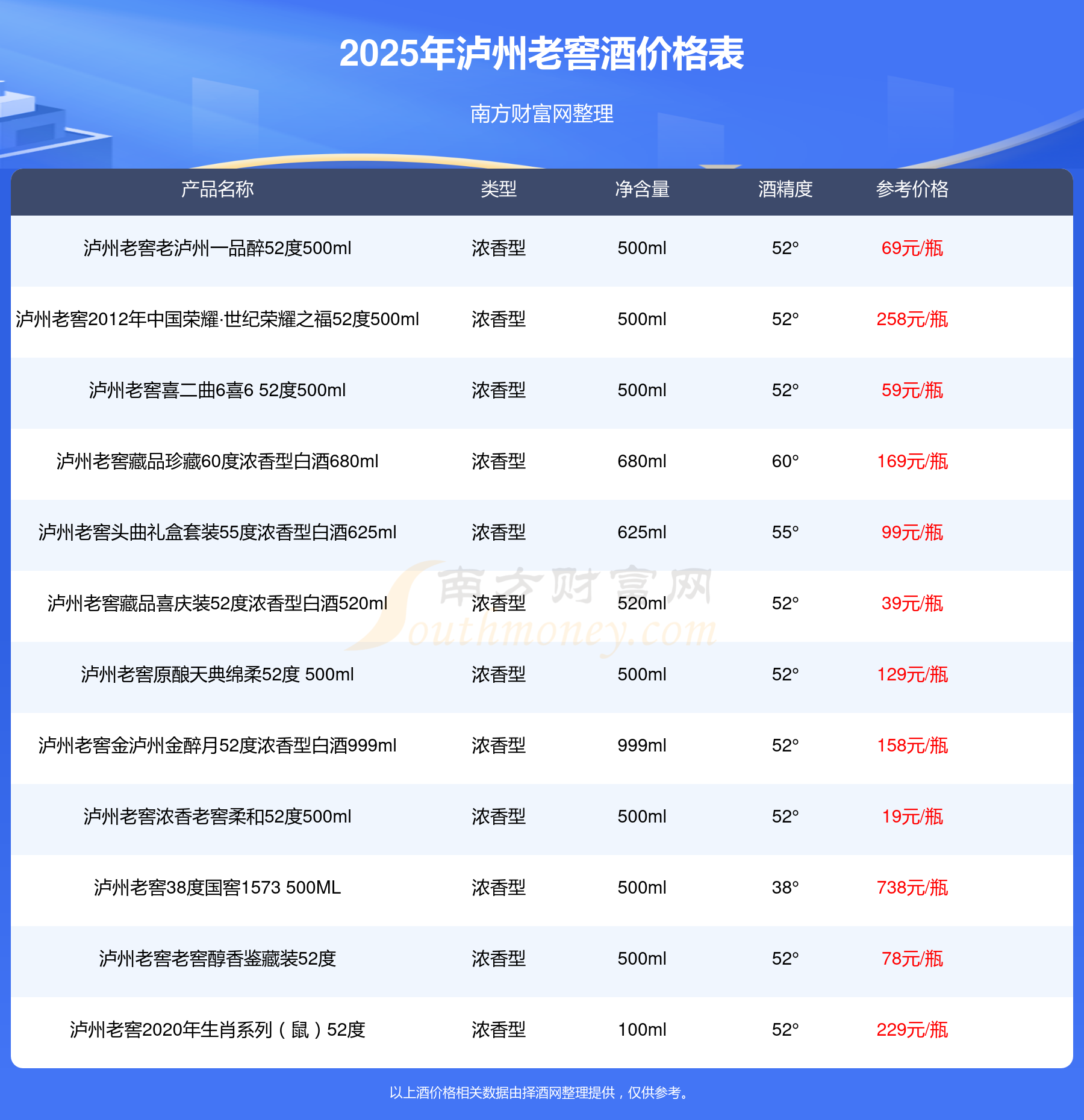The image size is (1084, 1120).
Task: Click 浓香型 in the 国窖1573 row
Action: (499, 888)
